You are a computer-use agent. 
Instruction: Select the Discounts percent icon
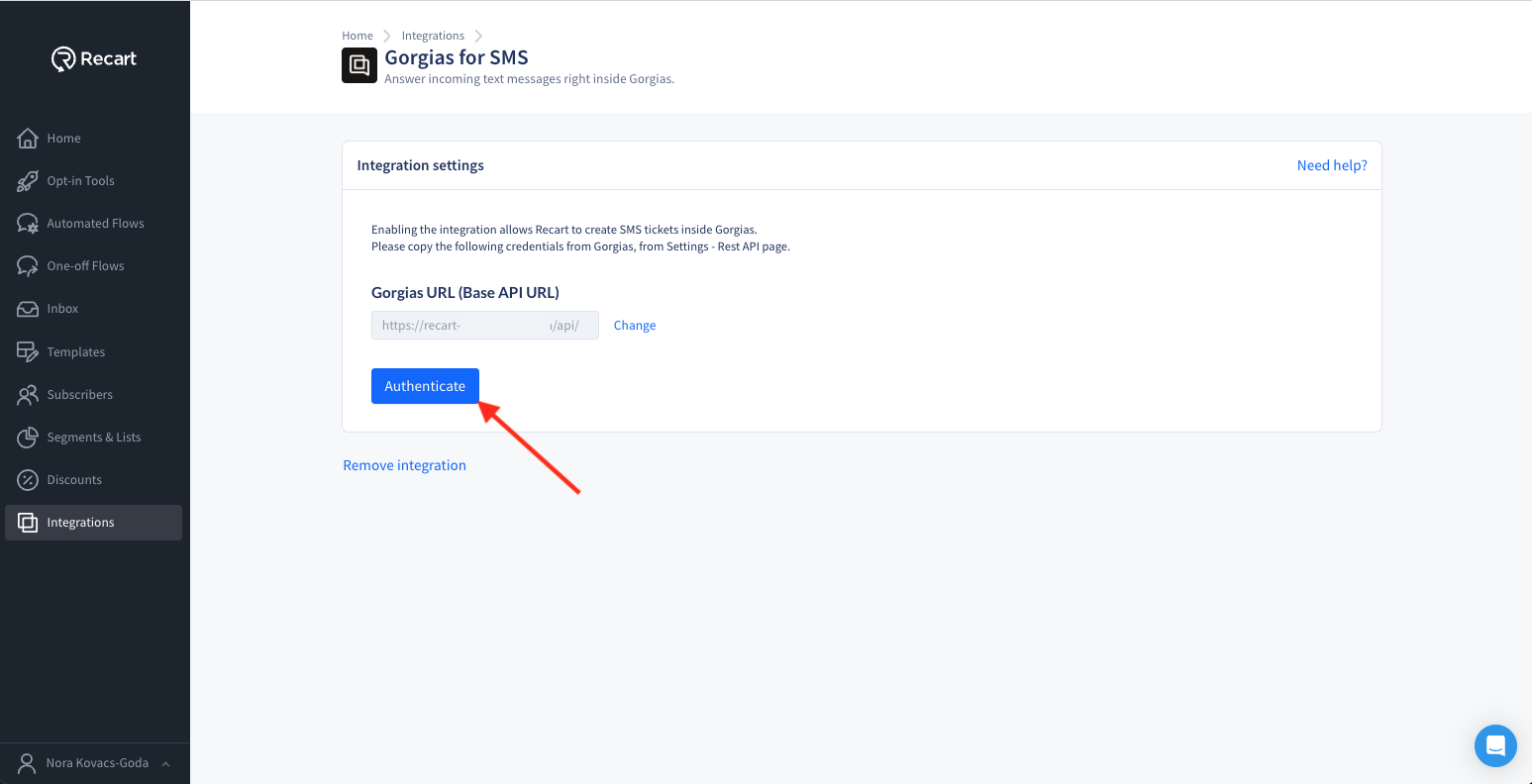(28, 479)
